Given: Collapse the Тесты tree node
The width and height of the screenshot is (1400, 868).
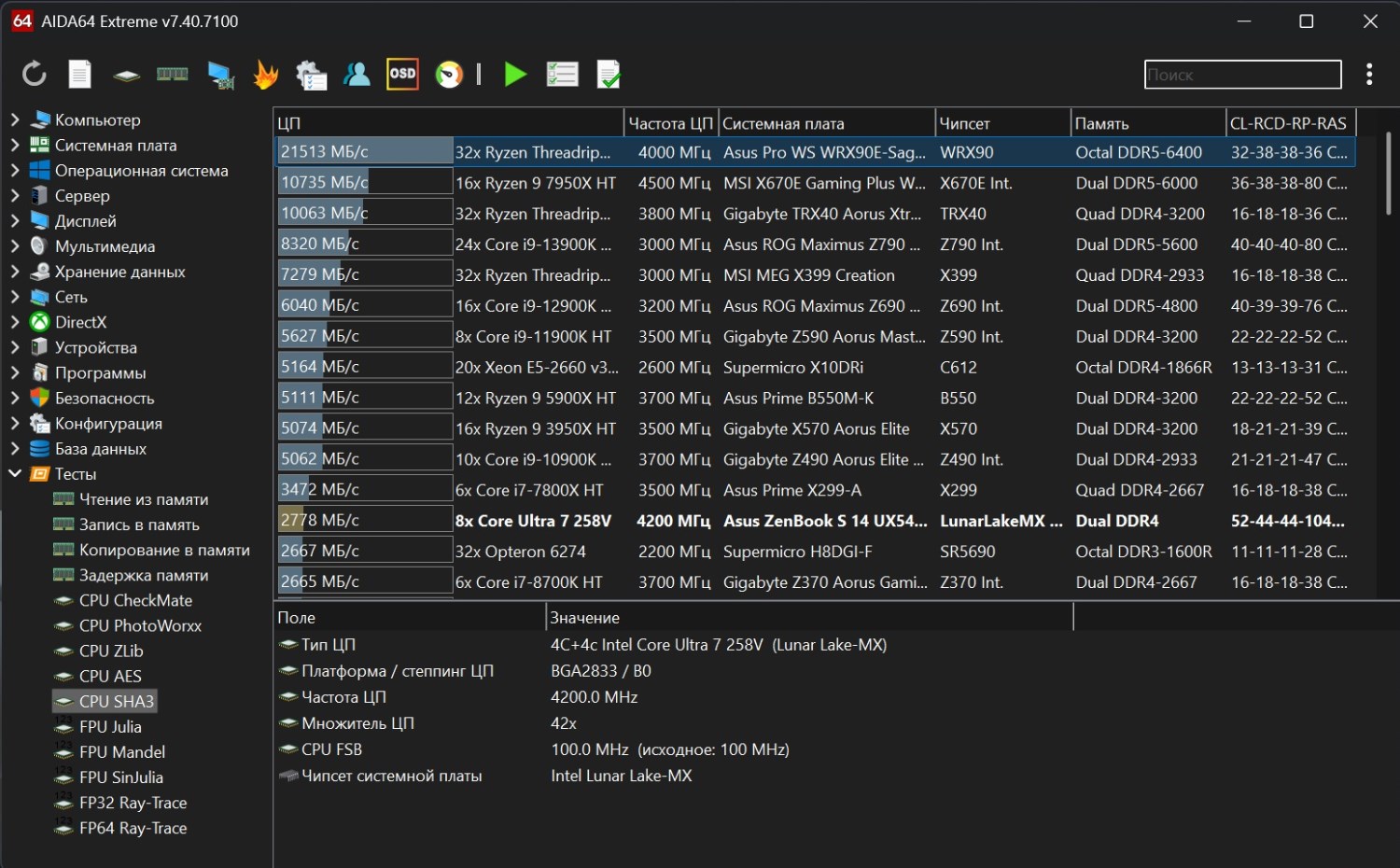Looking at the screenshot, I should 15,473.
